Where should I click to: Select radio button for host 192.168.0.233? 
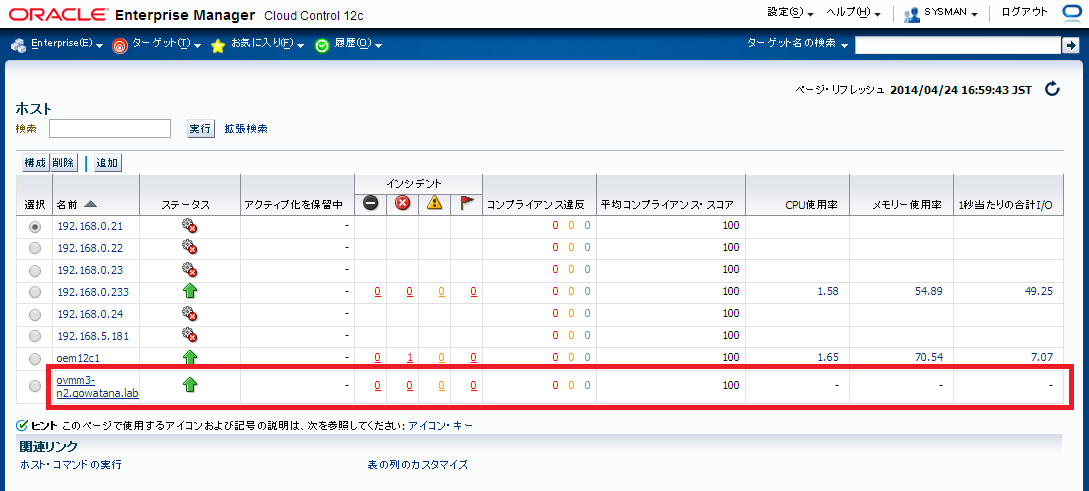point(35,292)
